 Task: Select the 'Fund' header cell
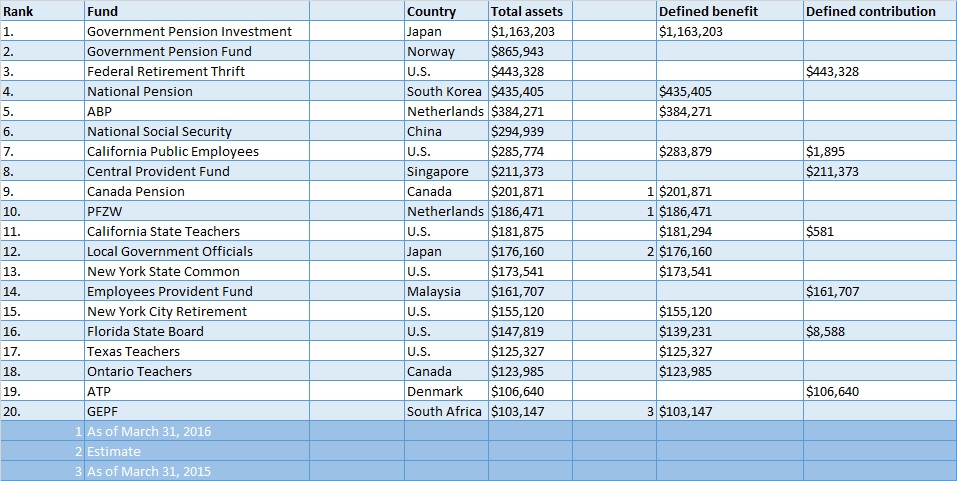[197, 11]
